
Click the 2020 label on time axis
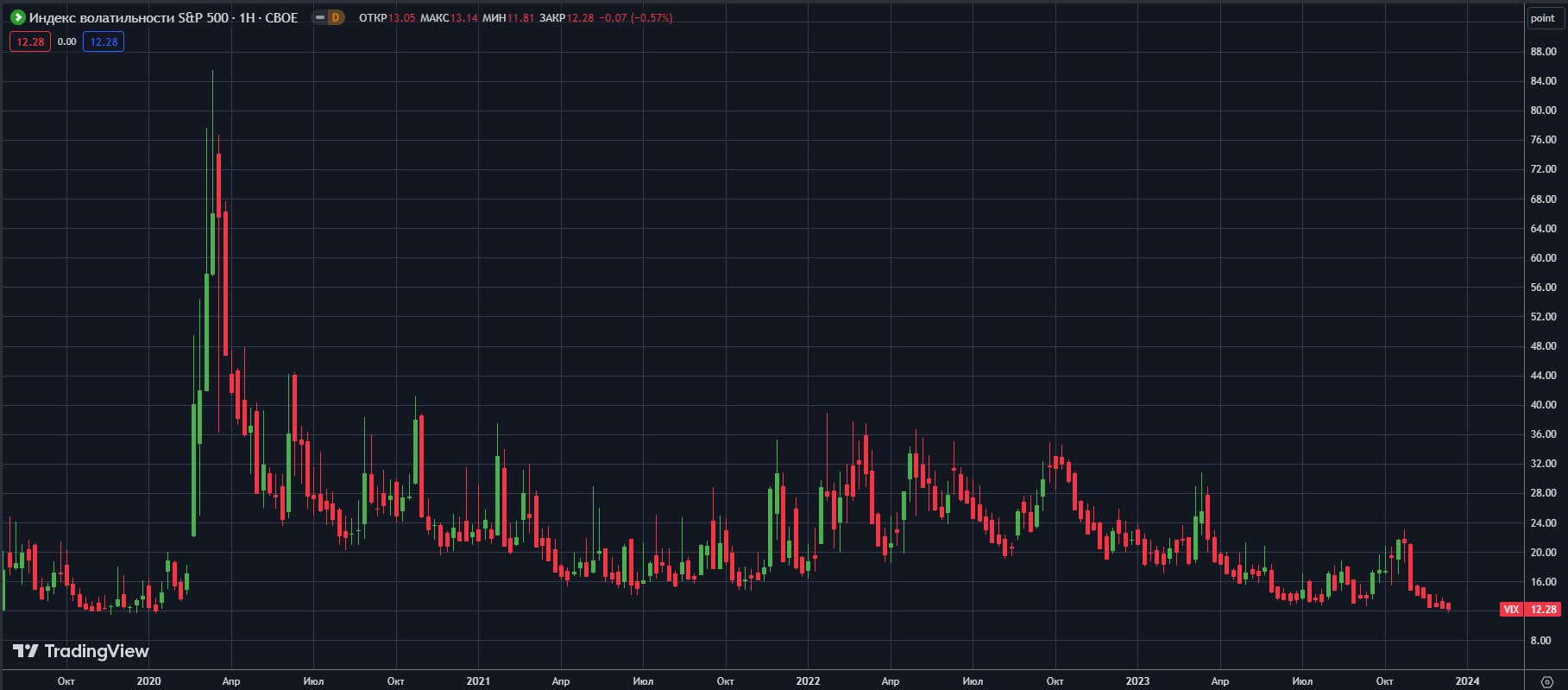coord(149,681)
